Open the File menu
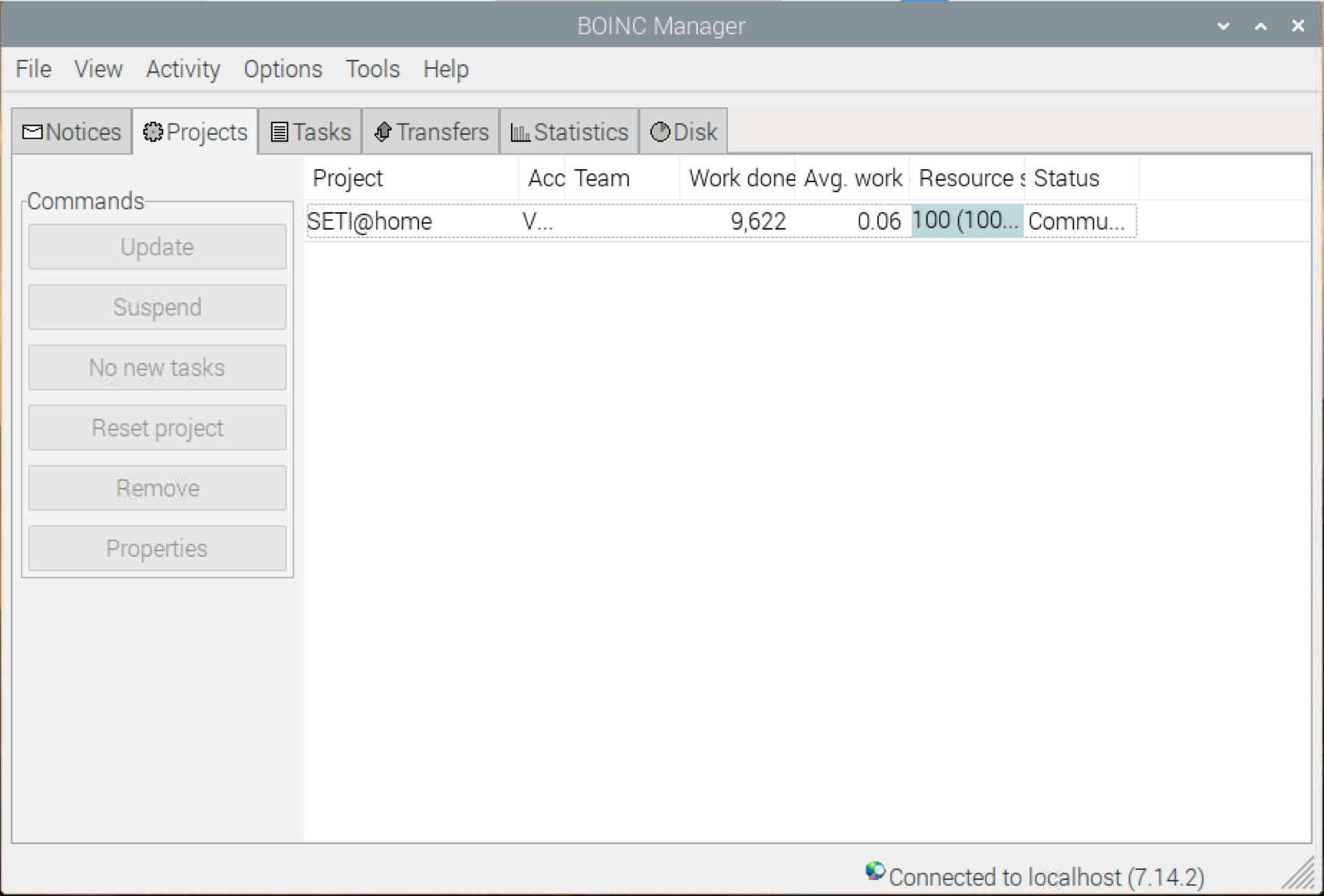 [x=34, y=70]
